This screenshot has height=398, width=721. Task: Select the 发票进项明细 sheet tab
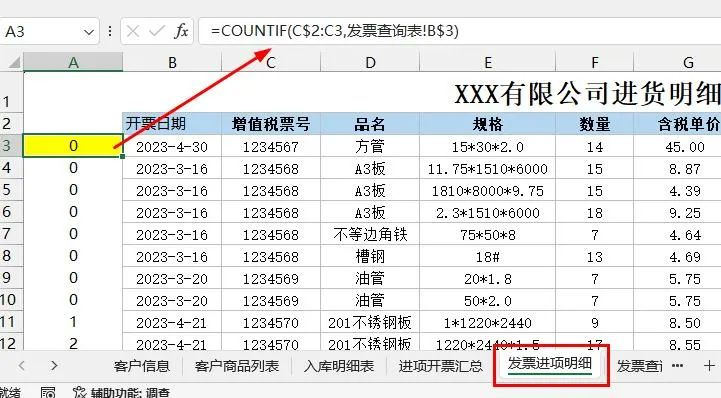550,364
